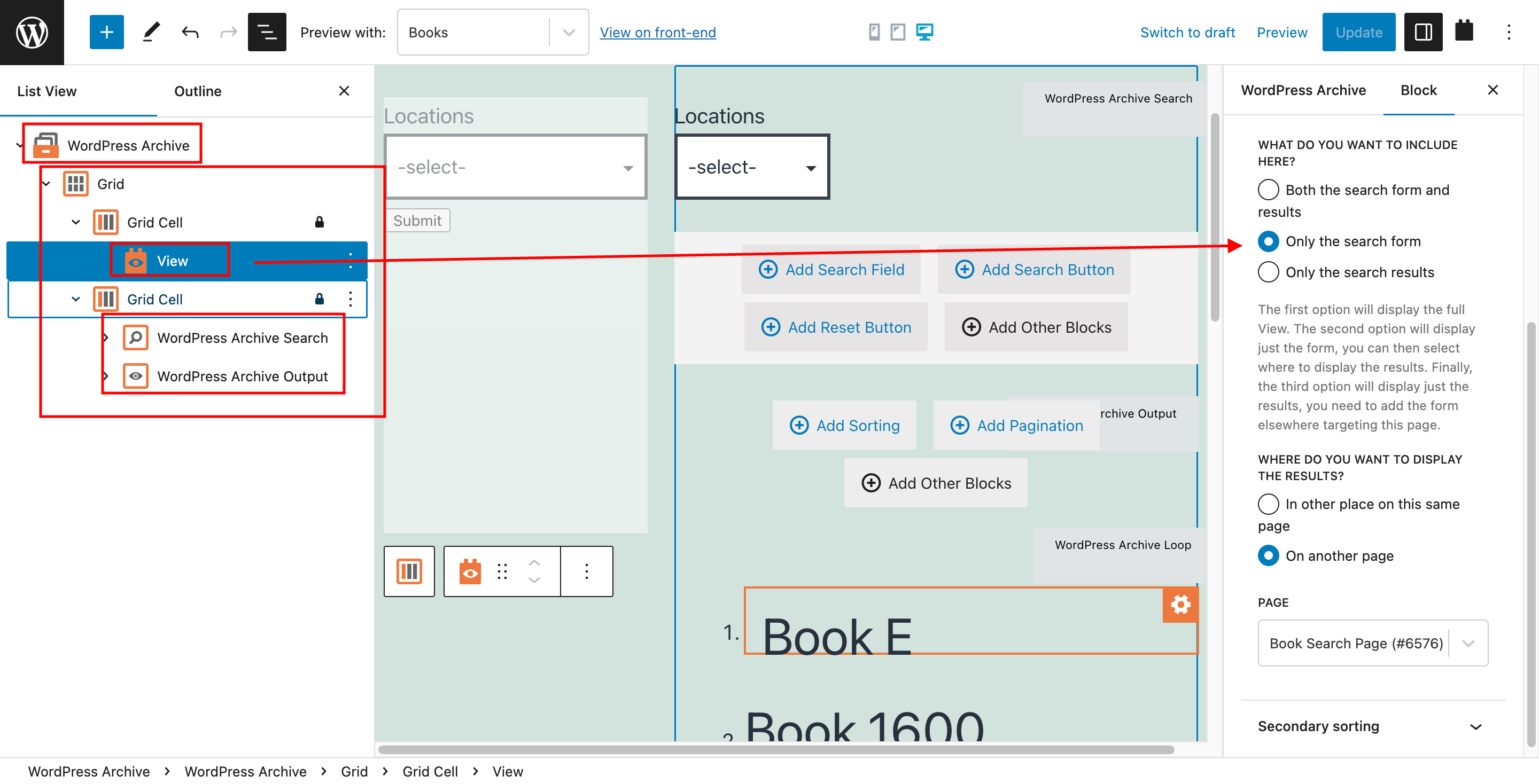Choose On another page option
This screenshot has height=784, width=1539.
pos(1269,556)
